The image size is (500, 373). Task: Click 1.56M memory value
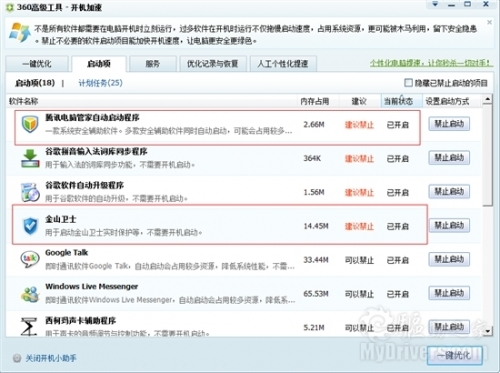click(314, 192)
